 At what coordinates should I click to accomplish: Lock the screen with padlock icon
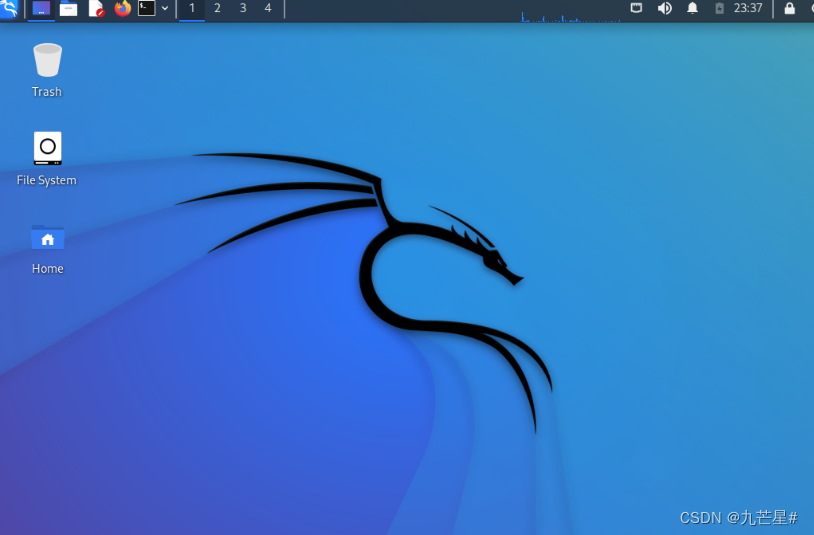point(790,8)
